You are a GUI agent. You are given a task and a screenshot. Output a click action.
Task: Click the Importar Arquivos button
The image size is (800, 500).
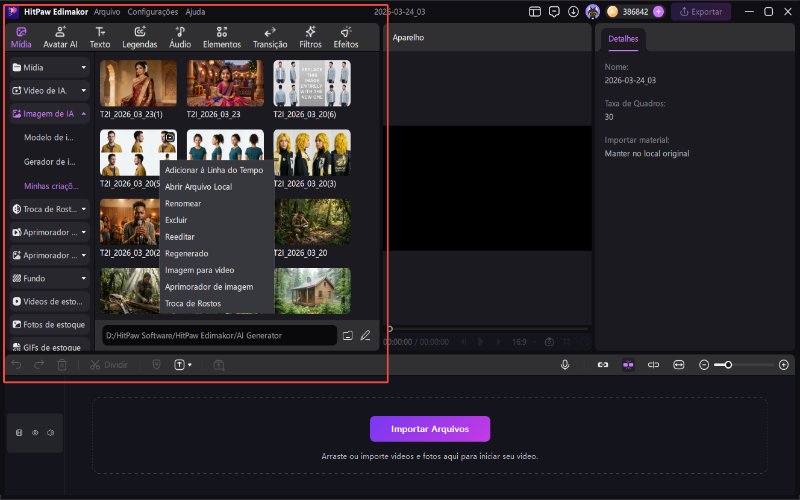[430, 429]
